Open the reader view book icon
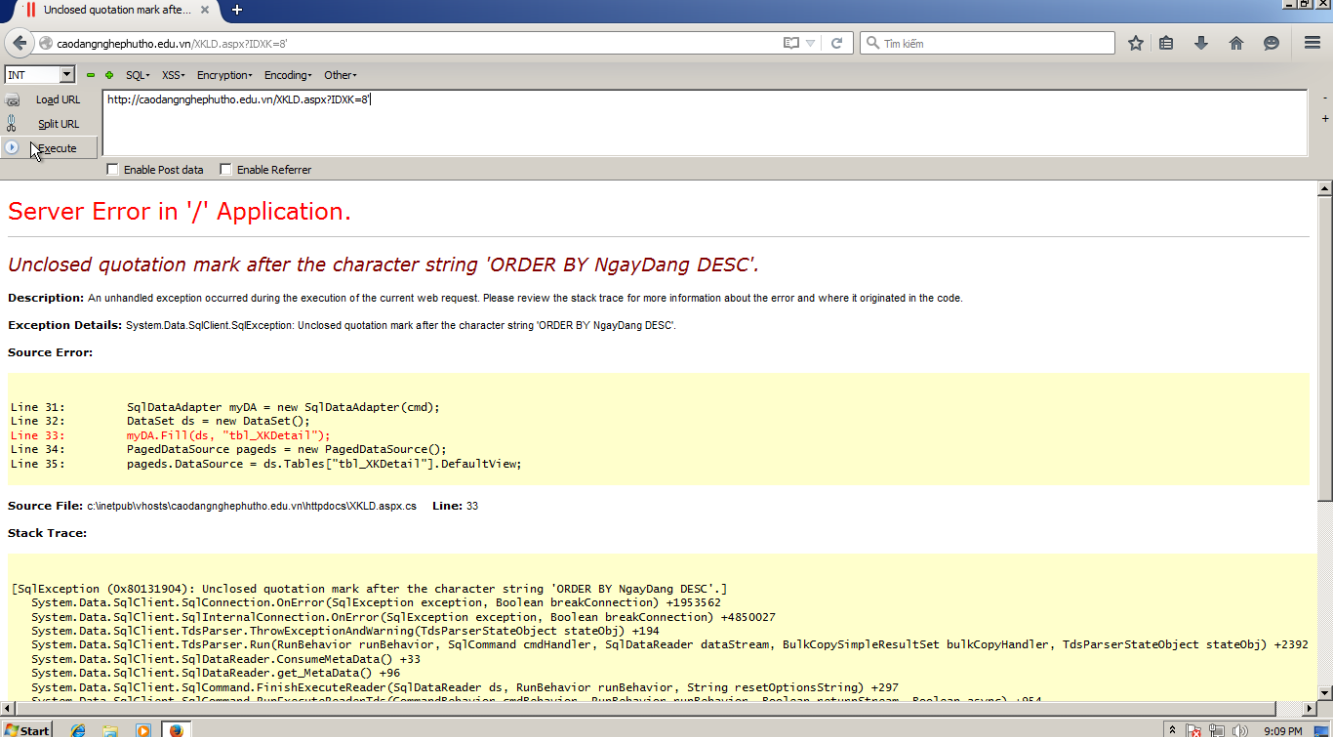Viewport: 1333px width, 737px height. 791,44
